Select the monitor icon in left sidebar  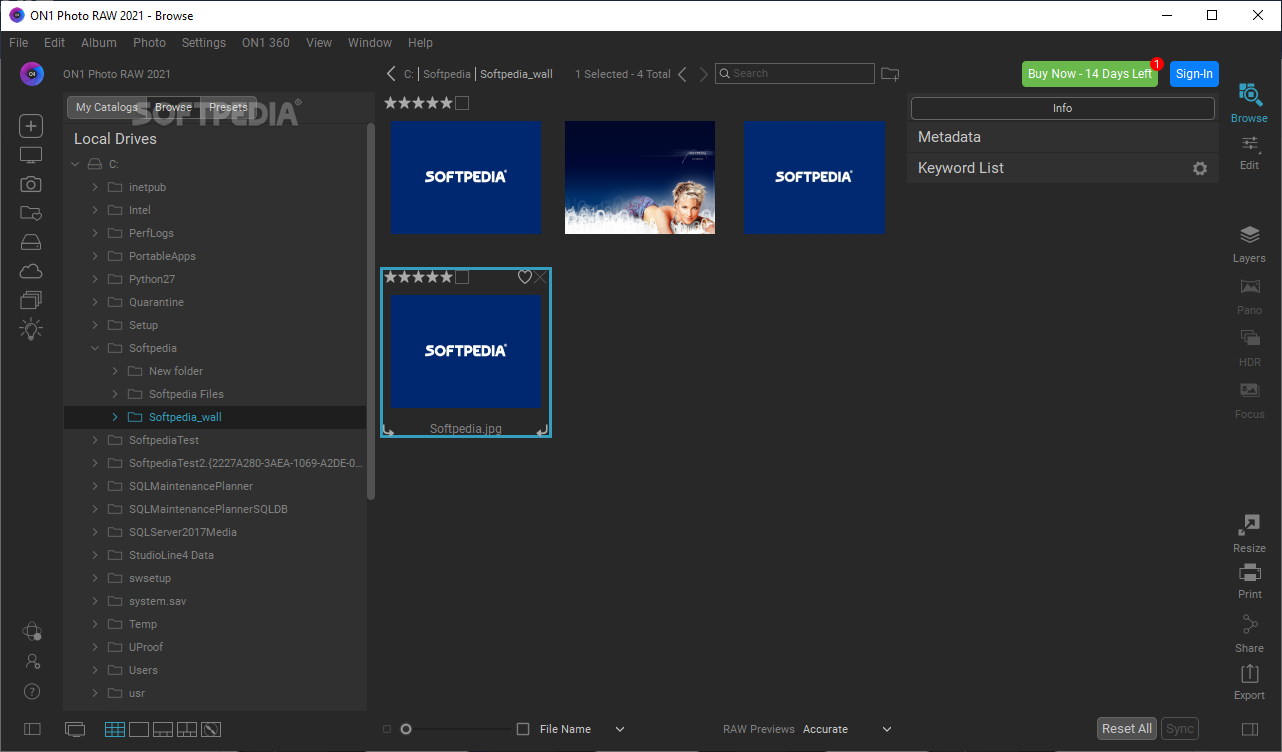(x=31, y=156)
